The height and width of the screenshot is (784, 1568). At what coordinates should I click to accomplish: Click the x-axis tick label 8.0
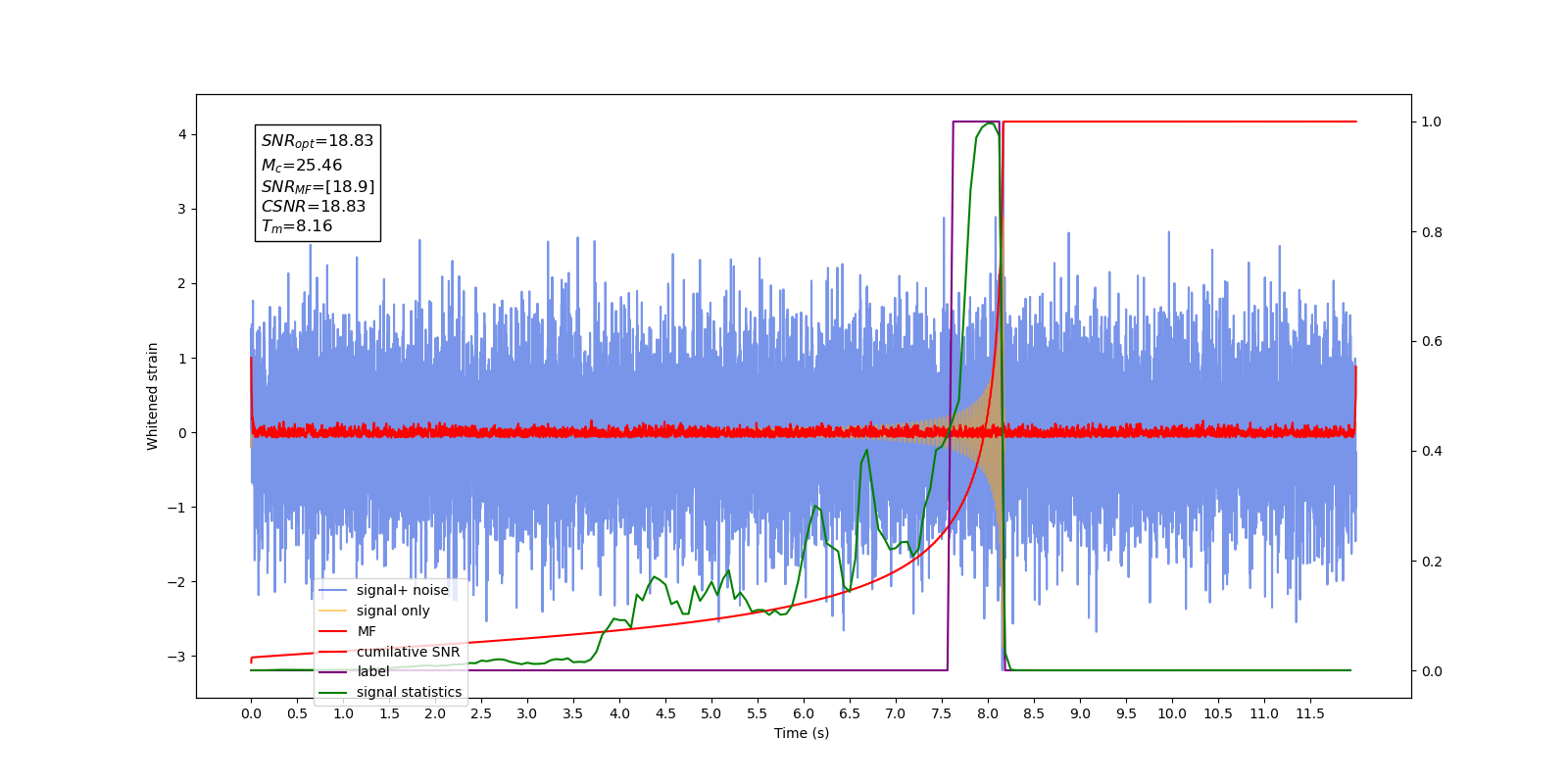(988, 713)
